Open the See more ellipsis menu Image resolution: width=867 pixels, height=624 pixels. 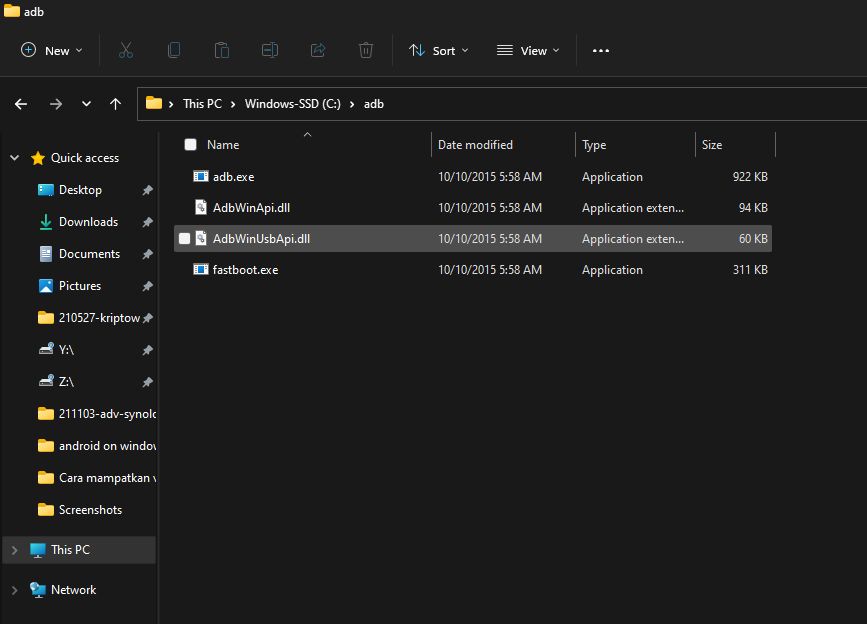[600, 50]
